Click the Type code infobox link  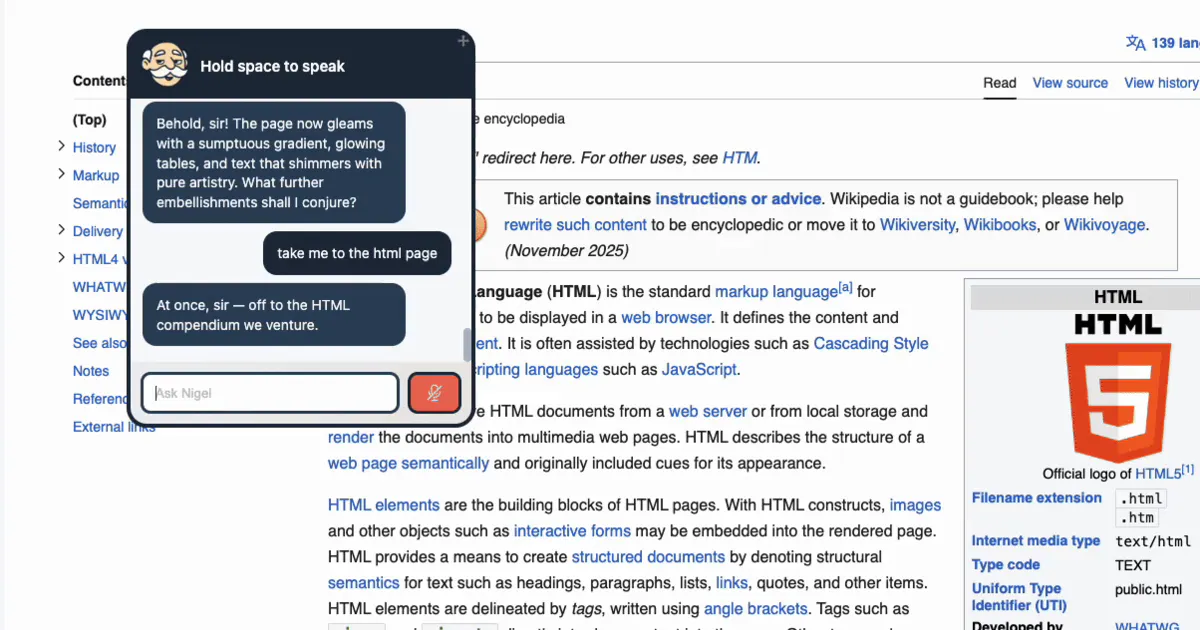[x=1006, y=565]
